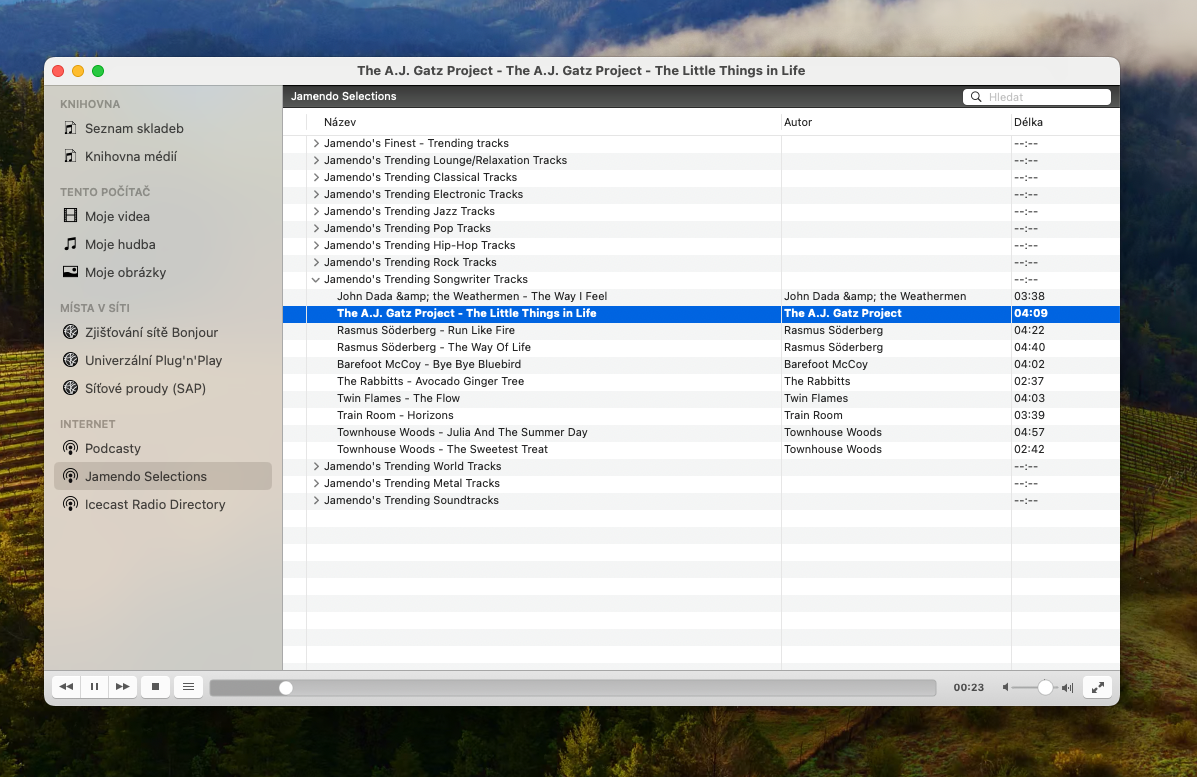The image size is (1197, 777).
Task: Select Moje videa label in sidebar
Action: [x=118, y=217]
